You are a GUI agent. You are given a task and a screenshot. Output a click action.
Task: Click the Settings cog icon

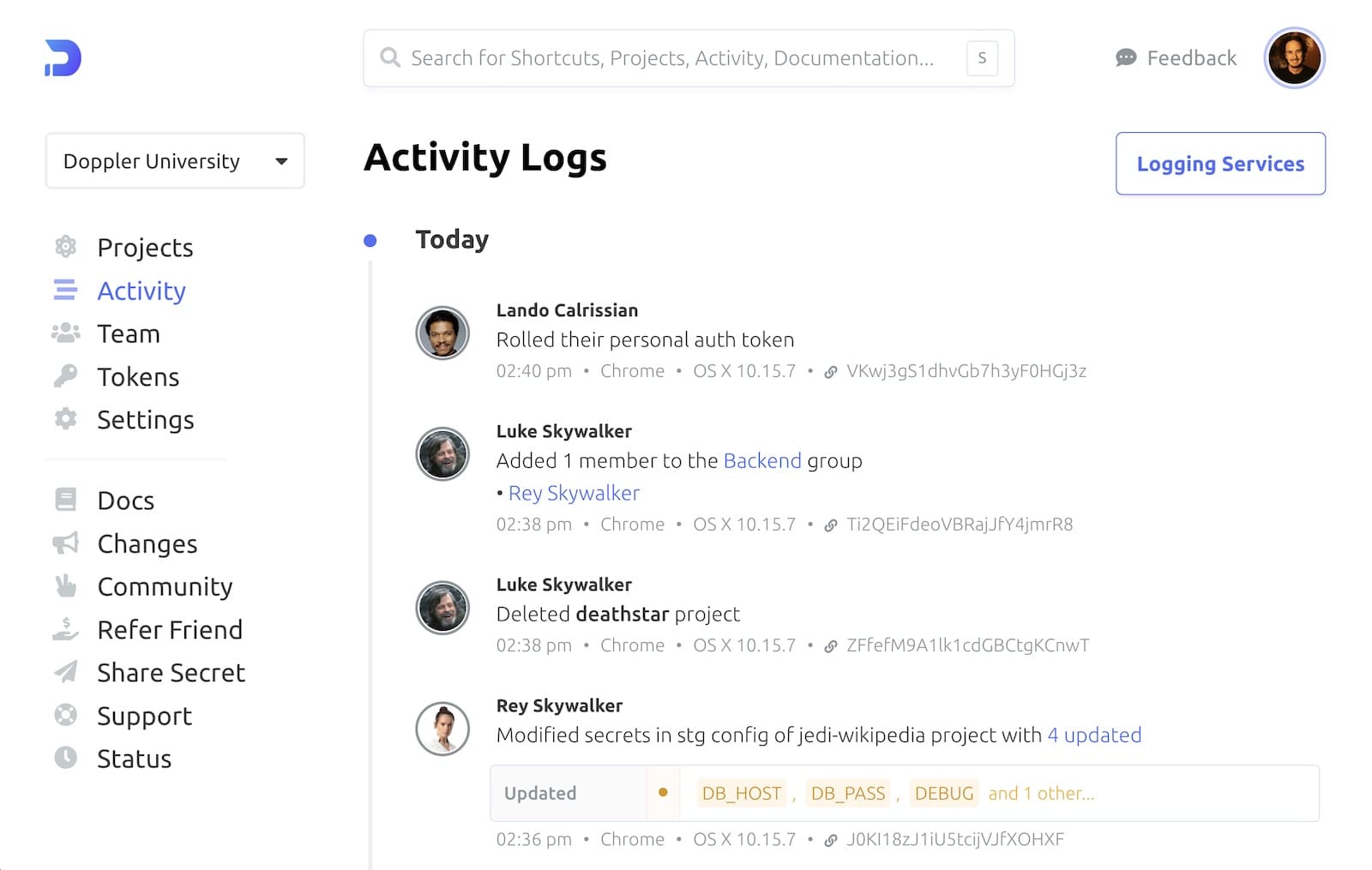tap(65, 418)
